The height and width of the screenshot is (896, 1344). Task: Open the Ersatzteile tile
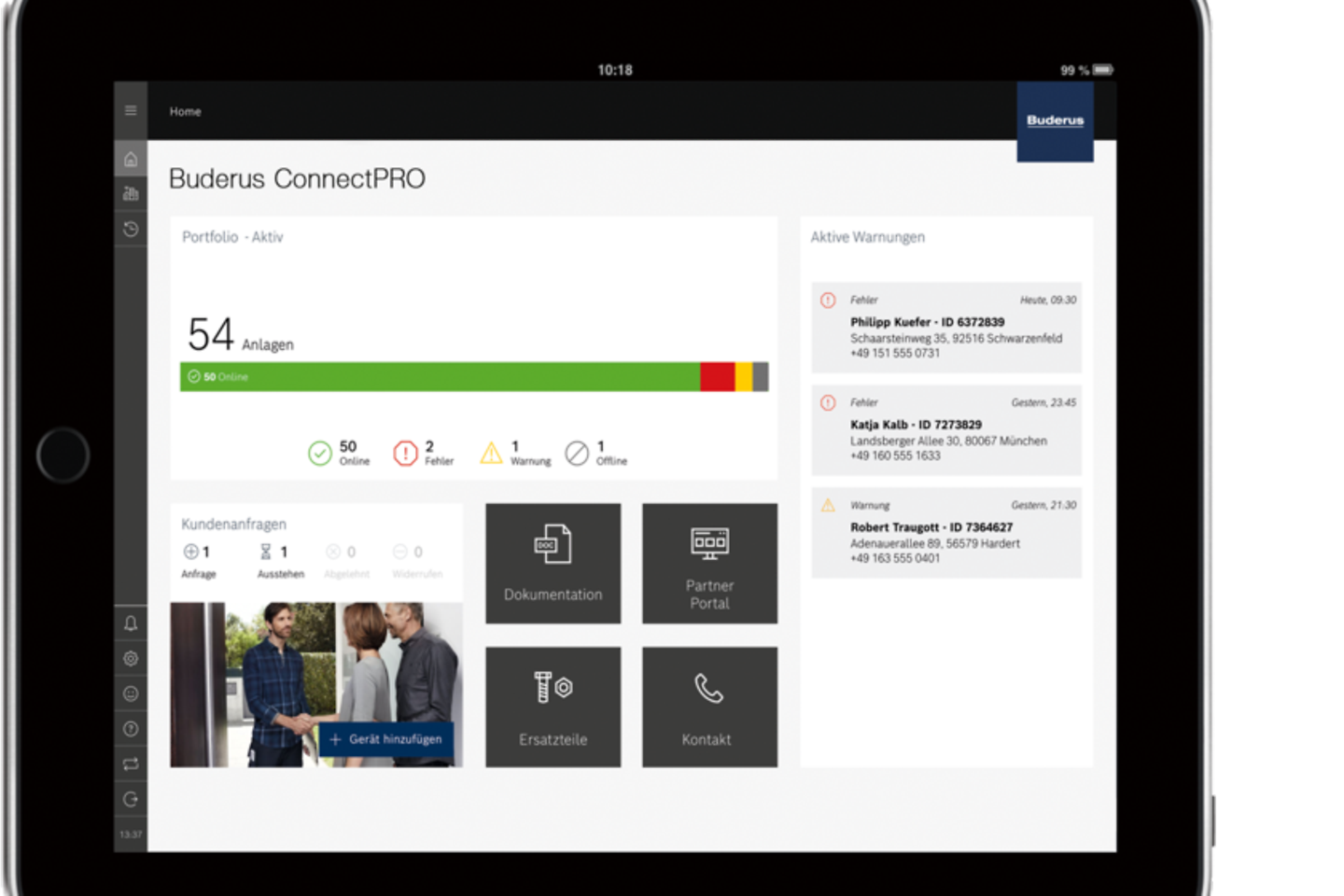(x=553, y=707)
